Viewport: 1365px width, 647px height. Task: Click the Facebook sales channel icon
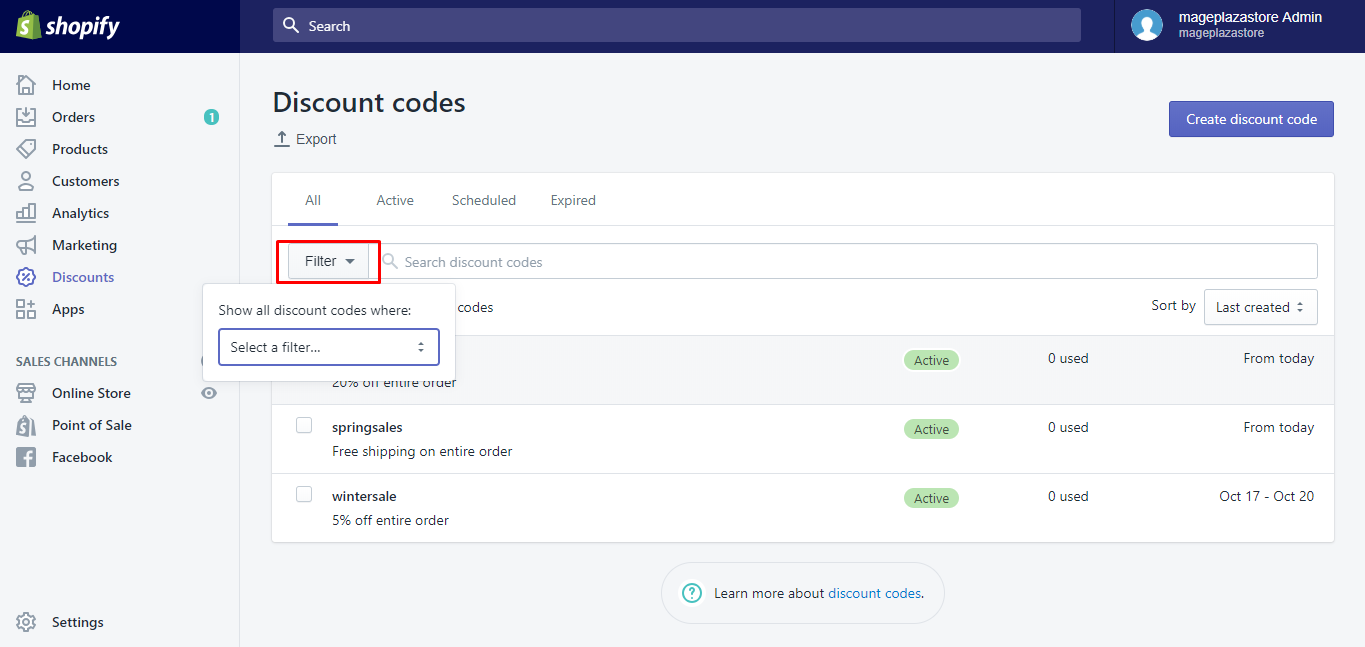pyautogui.click(x=26, y=457)
